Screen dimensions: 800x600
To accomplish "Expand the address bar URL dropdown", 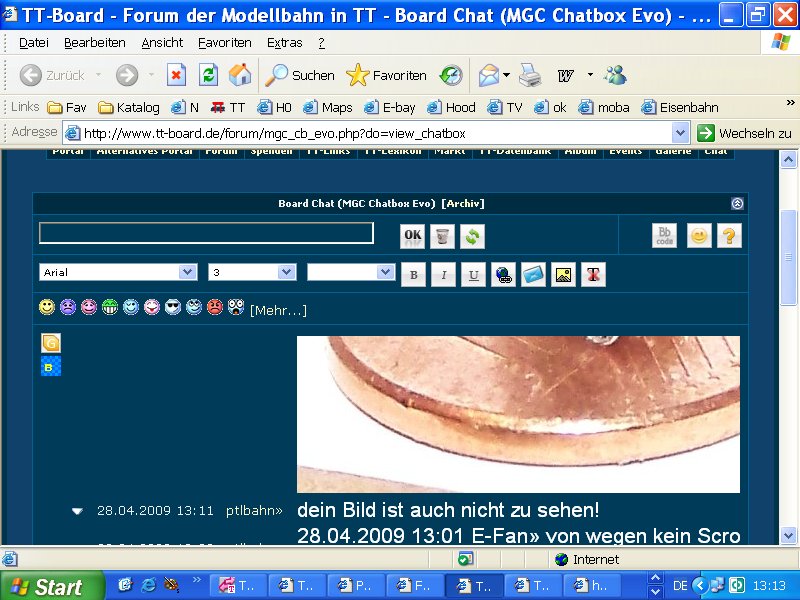I will click(680, 133).
